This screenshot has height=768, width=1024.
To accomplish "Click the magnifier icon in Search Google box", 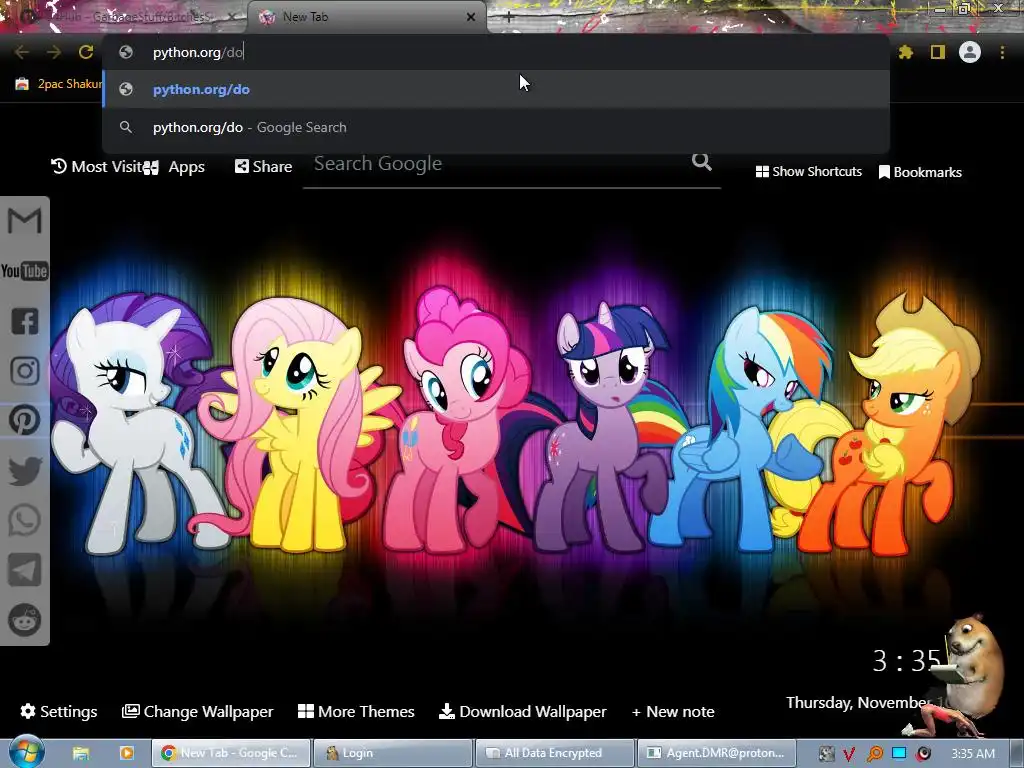I will [x=702, y=161].
